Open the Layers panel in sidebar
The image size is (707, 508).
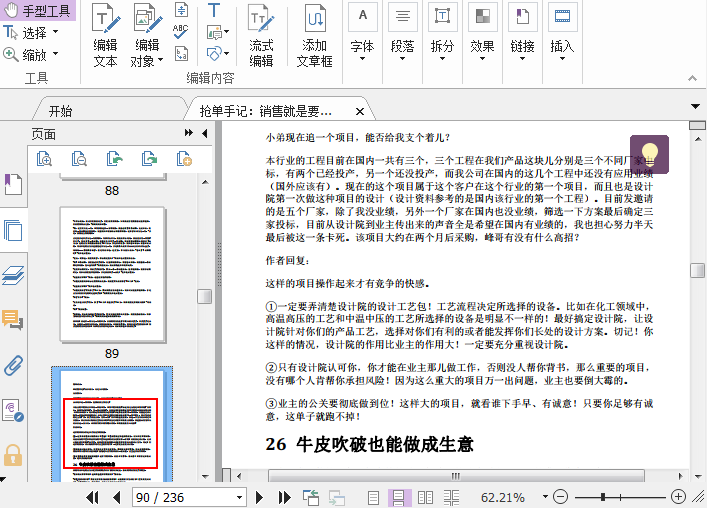click(13, 276)
